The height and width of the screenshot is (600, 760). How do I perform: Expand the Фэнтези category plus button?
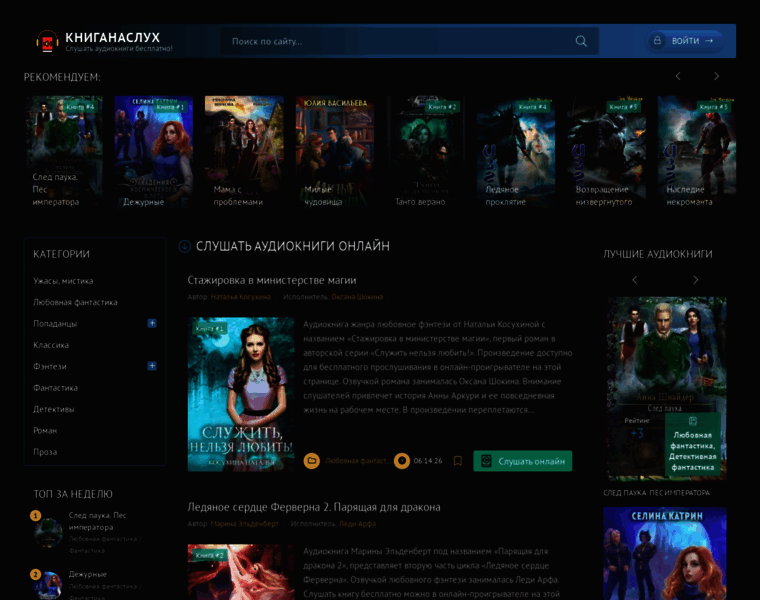pos(152,366)
